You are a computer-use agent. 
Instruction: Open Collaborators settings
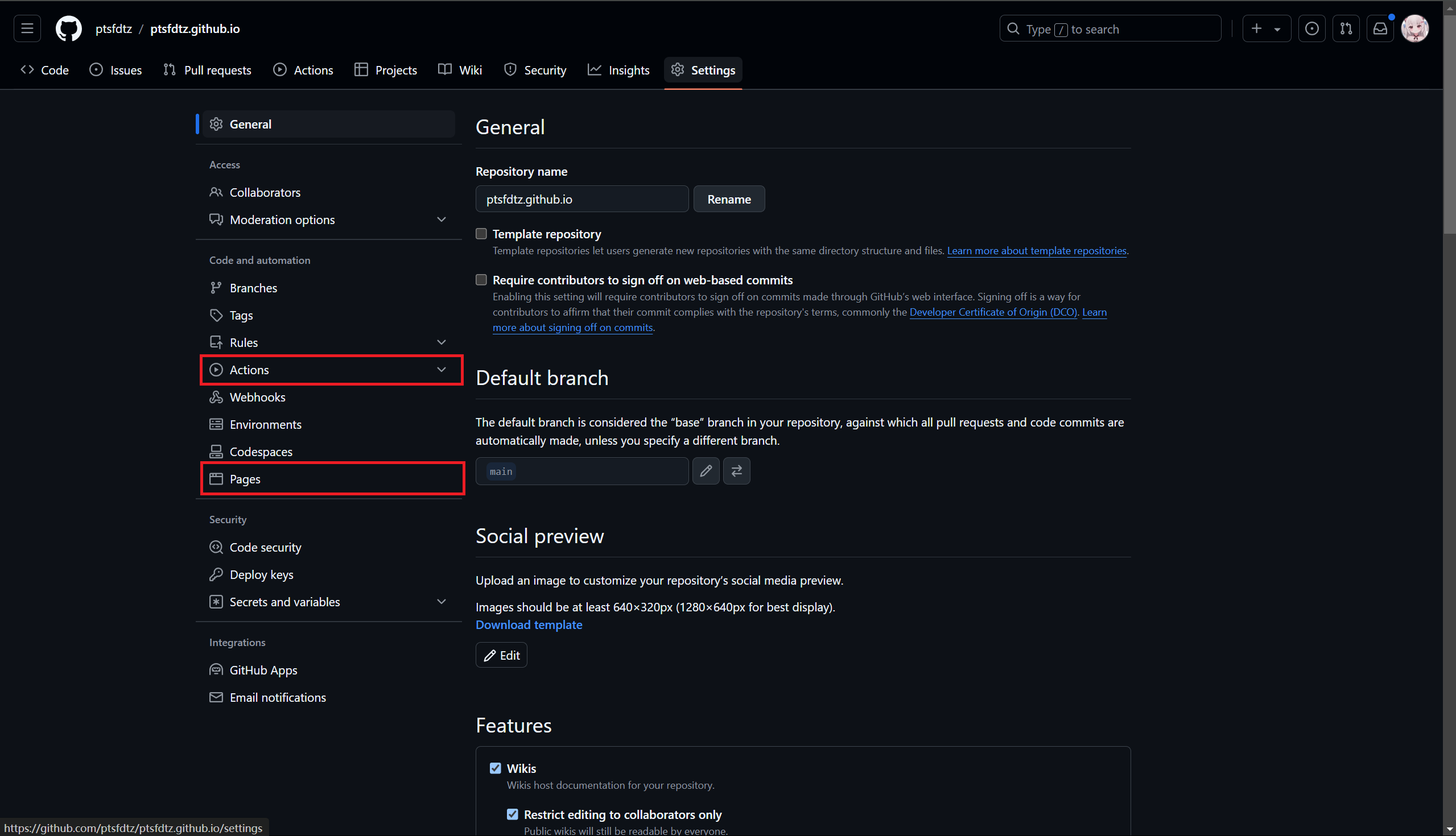pyautogui.click(x=328, y=192)
